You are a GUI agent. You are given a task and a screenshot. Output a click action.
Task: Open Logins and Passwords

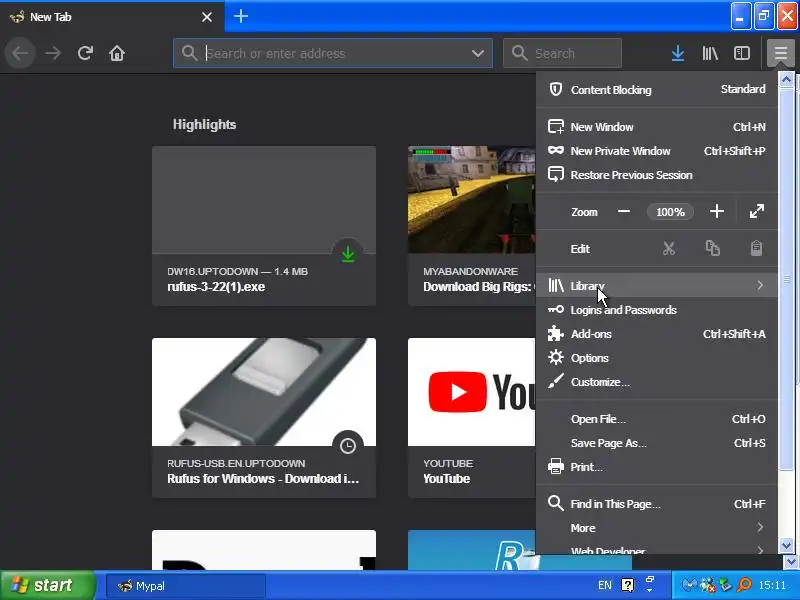tap(657, 310)
